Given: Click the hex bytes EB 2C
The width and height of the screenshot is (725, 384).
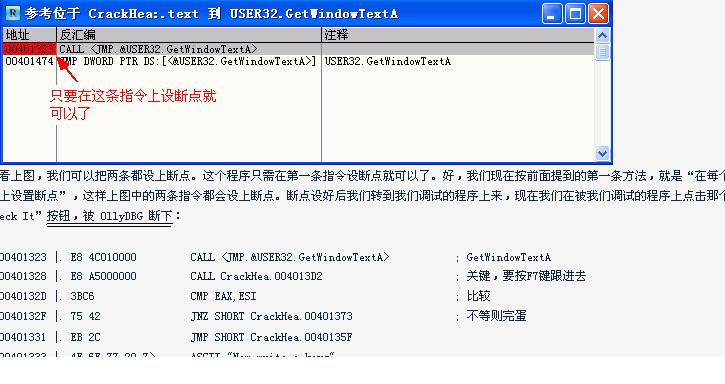Looking at the screenshot, I should coord(85,337).
